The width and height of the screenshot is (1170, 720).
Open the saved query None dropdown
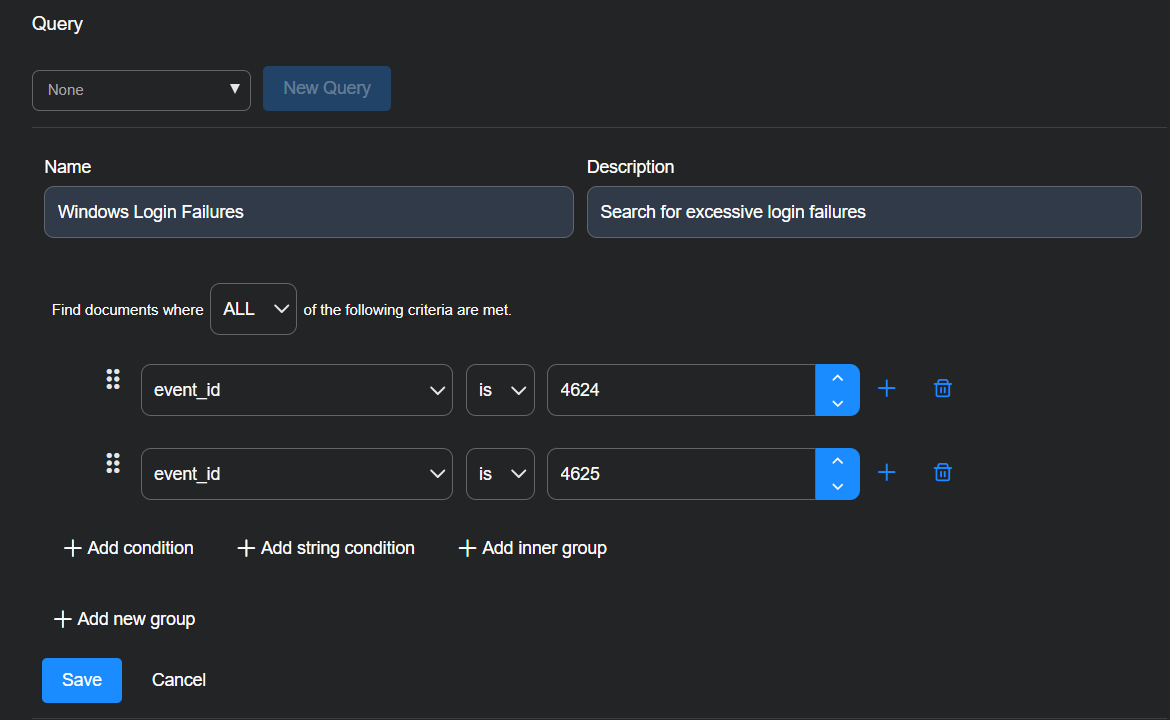click(141, 90)
